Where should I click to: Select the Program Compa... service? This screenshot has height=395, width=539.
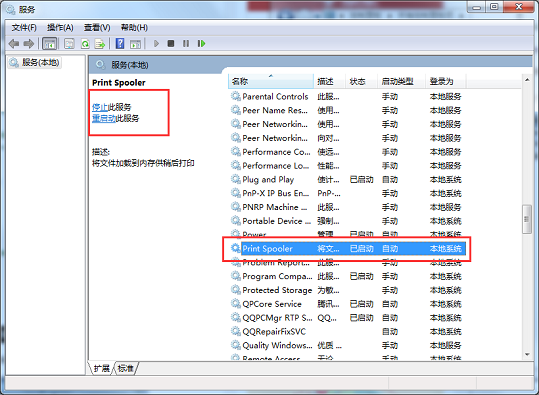click(x=347, y=276)
